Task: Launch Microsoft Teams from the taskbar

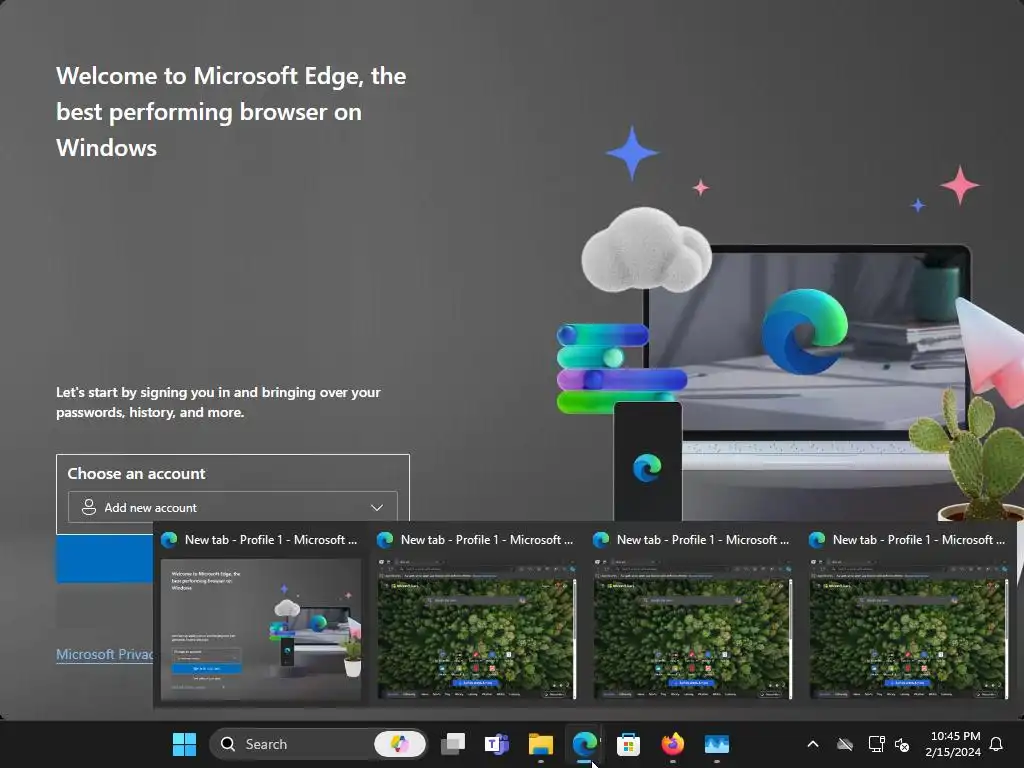Action: 496,744
